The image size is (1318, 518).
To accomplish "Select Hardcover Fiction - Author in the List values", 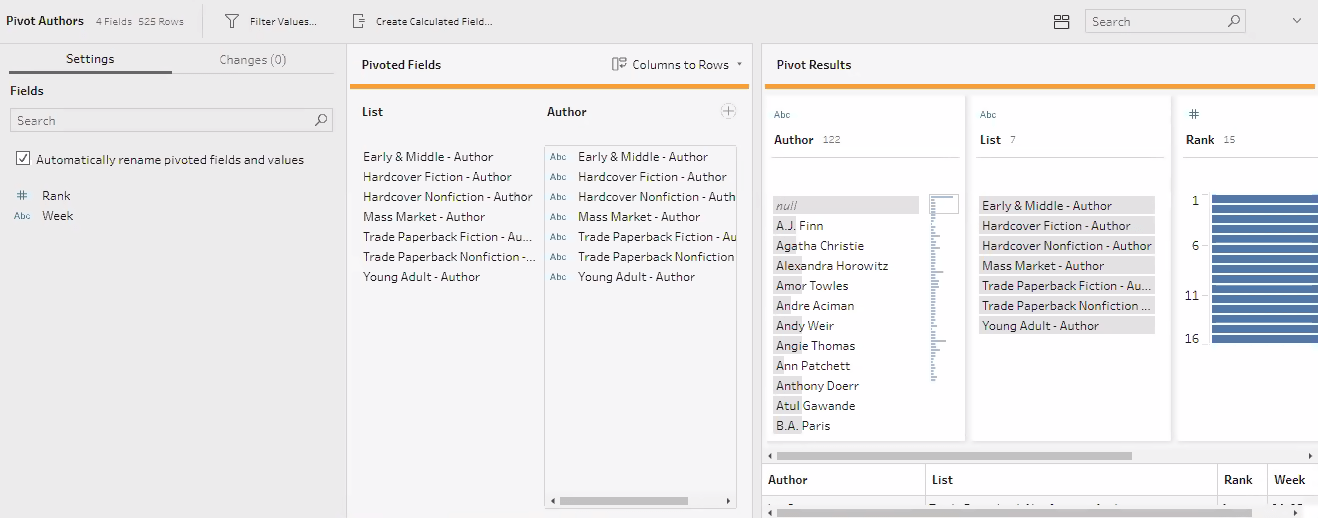I will pos(1056,226).
